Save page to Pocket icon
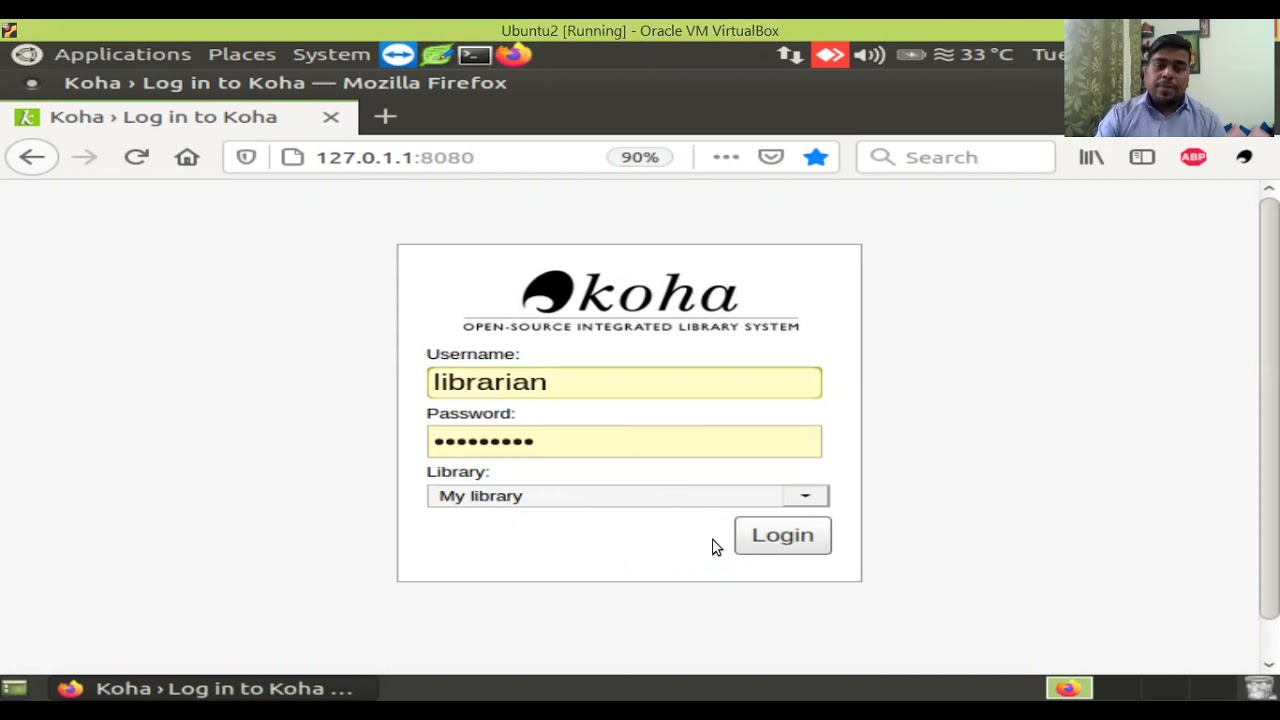 click(770, 157)
